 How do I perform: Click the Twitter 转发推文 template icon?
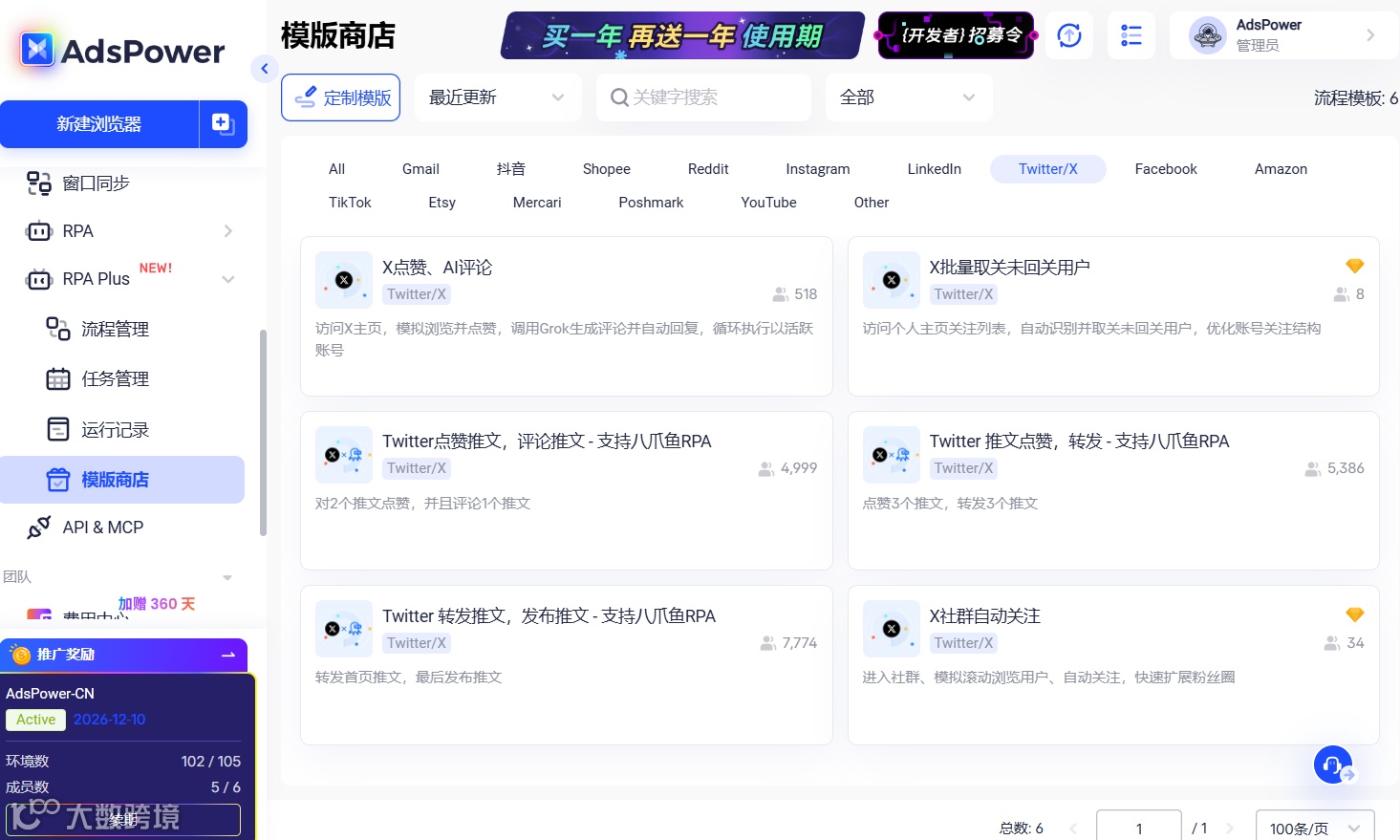tap(344, 629)
